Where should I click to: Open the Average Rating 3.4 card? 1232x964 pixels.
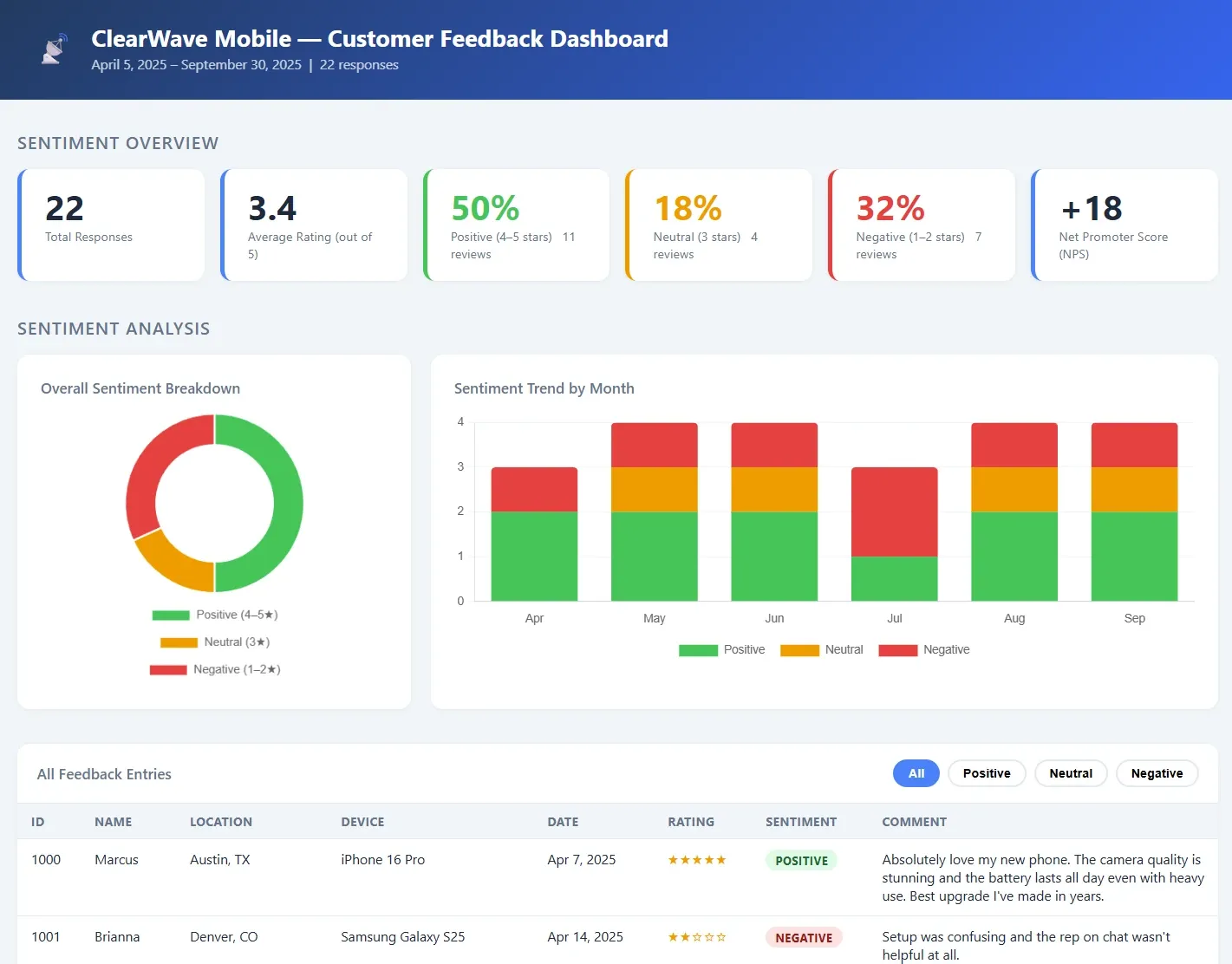314,225
